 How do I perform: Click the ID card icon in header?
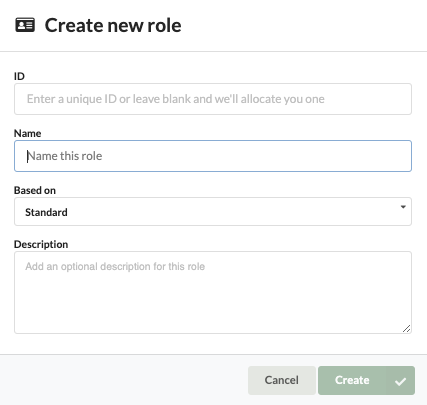coord(25,25)
